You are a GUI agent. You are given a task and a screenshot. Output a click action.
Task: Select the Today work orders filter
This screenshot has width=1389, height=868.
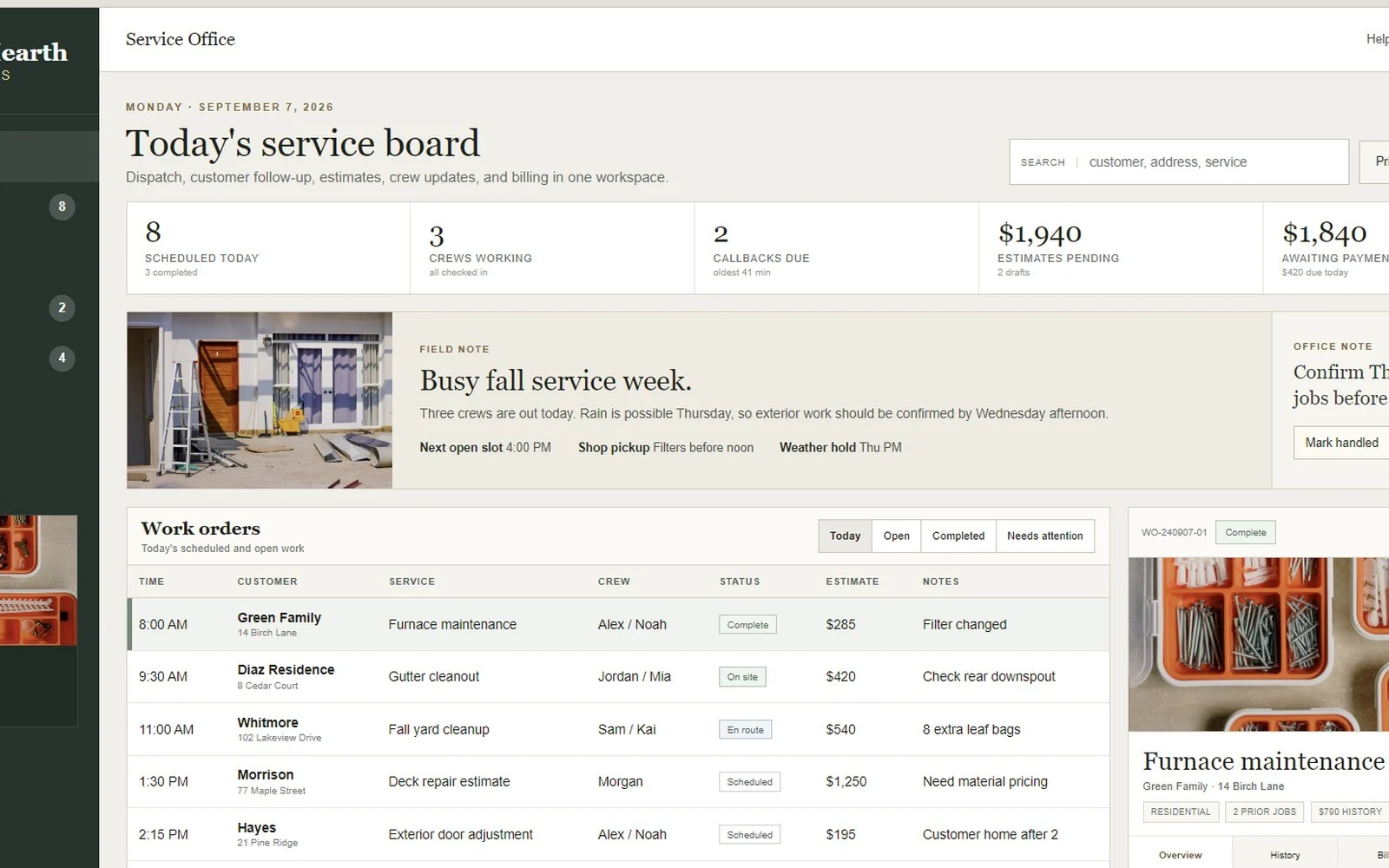pos(845,536)
